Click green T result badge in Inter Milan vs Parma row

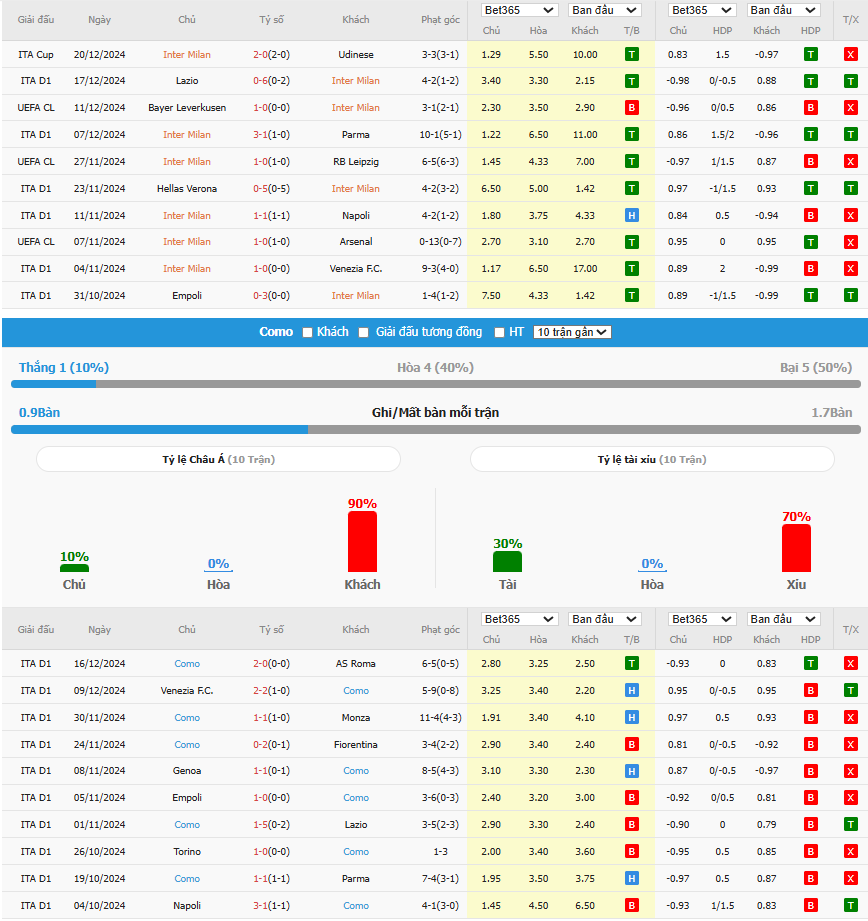[631, 135]
